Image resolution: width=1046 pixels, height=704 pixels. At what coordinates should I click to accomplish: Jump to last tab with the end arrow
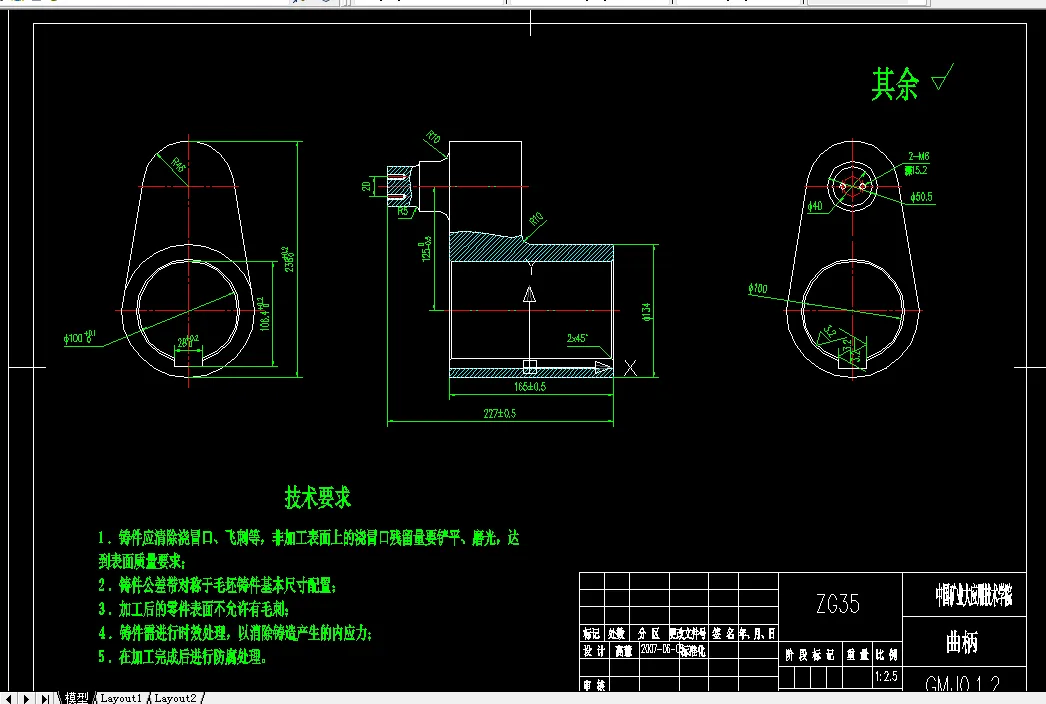(45, 698)
